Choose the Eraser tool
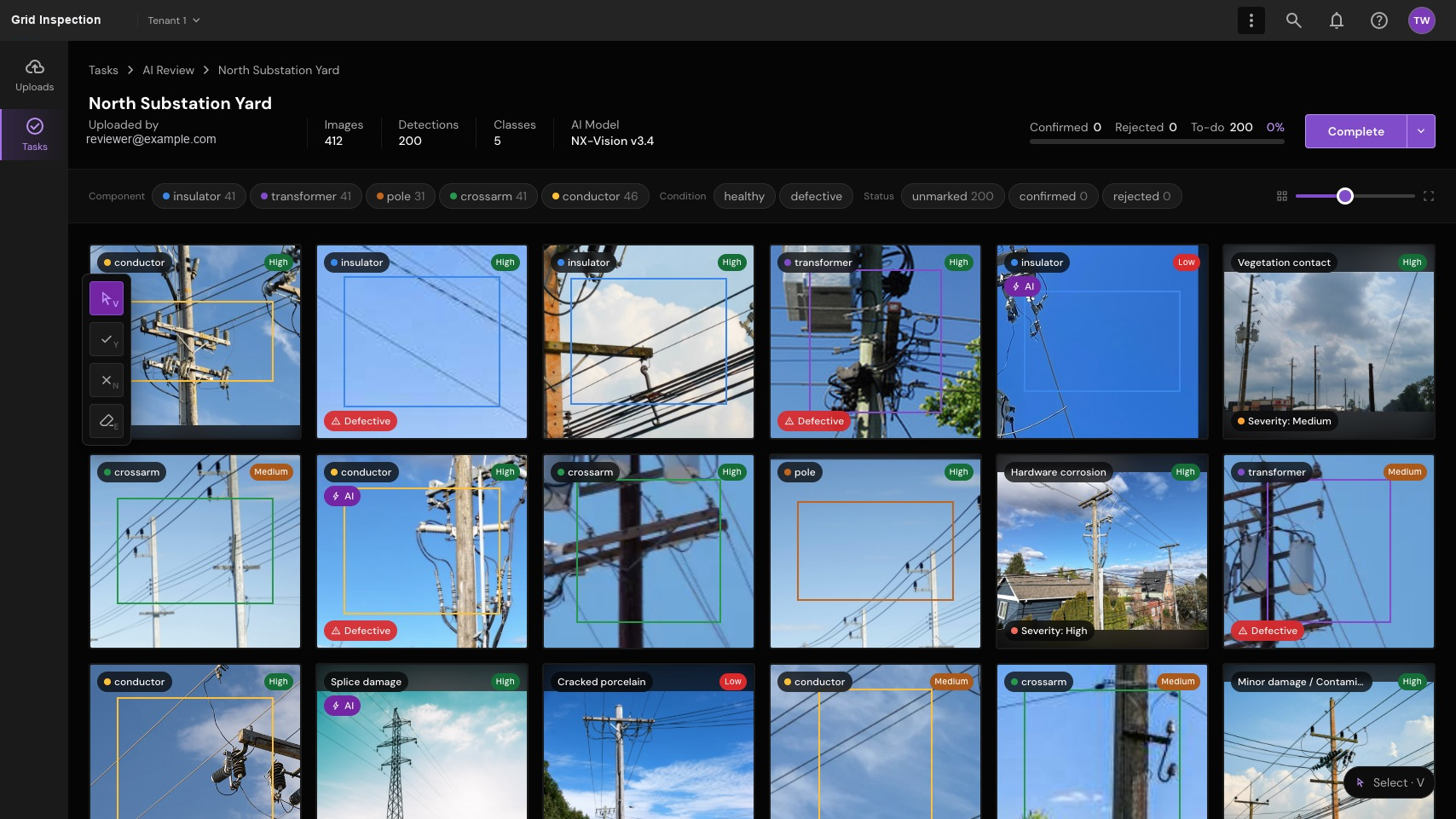 [107, 421]
